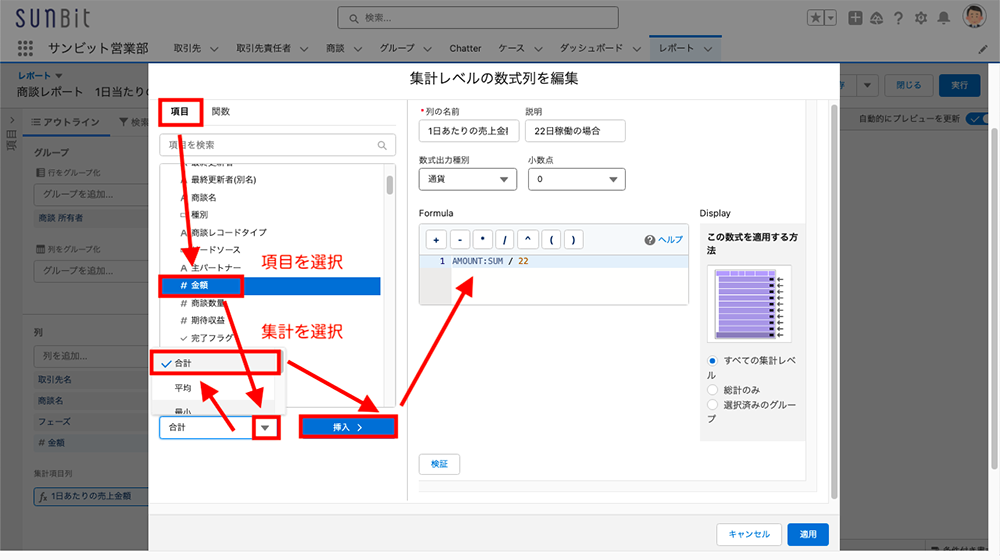Insert the open parenthesis

click(551, 240)
